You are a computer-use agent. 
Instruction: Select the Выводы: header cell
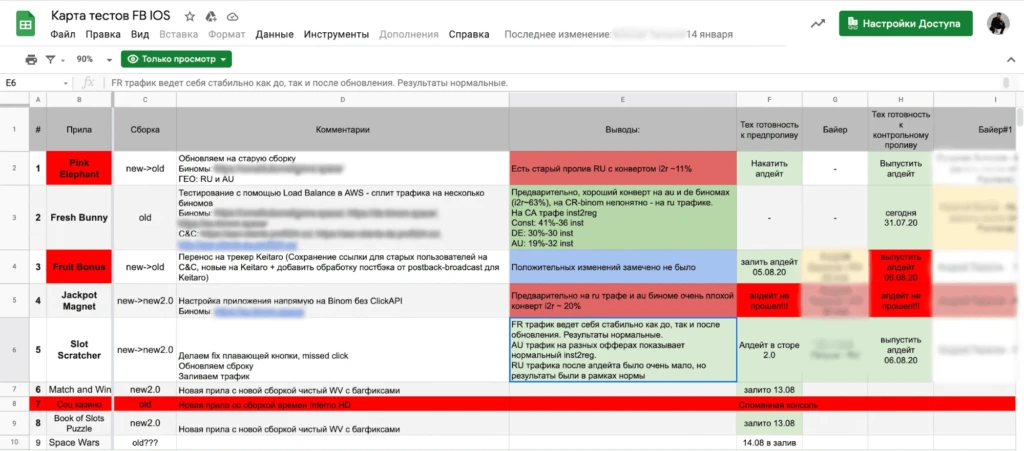[622, 129]
